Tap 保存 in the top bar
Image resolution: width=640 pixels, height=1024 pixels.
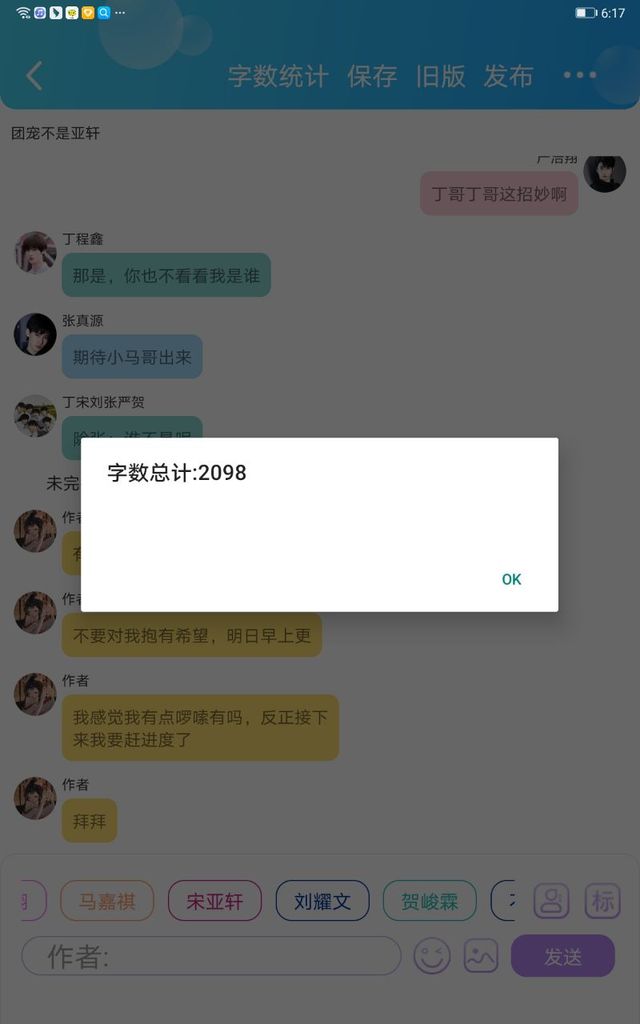pos(372,76)
